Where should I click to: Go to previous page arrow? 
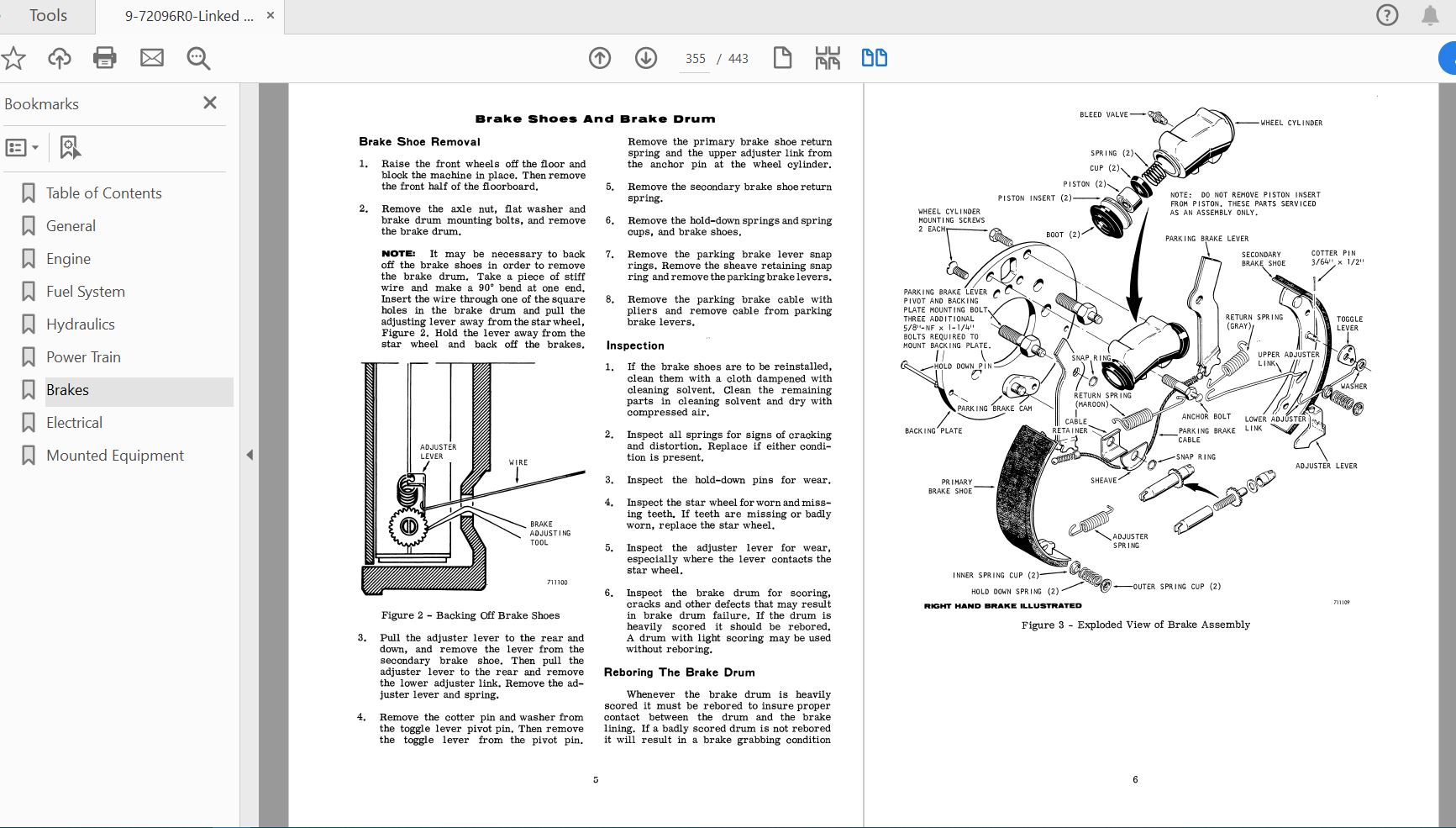tap(600, 58)
